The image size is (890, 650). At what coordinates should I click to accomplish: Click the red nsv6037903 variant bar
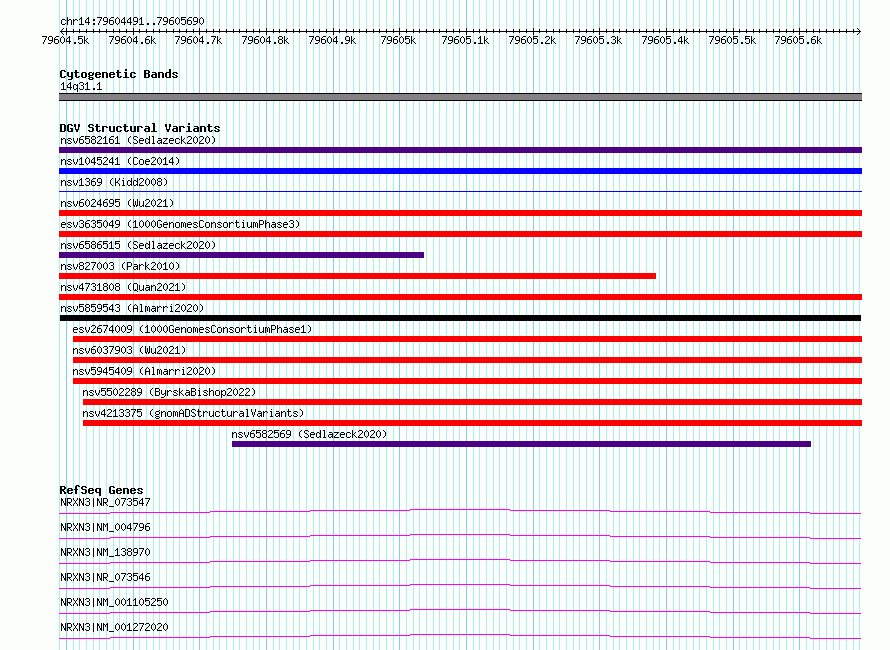[x=467, y=360]
